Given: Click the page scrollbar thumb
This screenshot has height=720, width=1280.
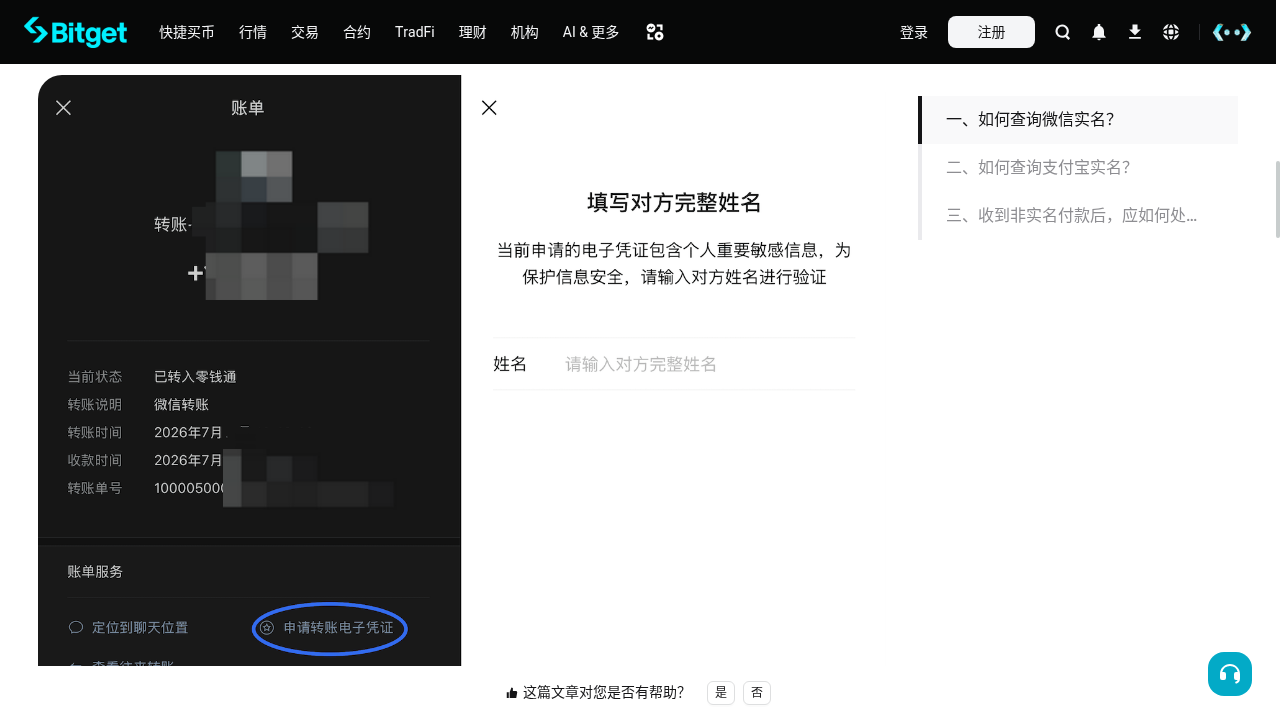Looking at the screenshot, I should click(1277, 199).
